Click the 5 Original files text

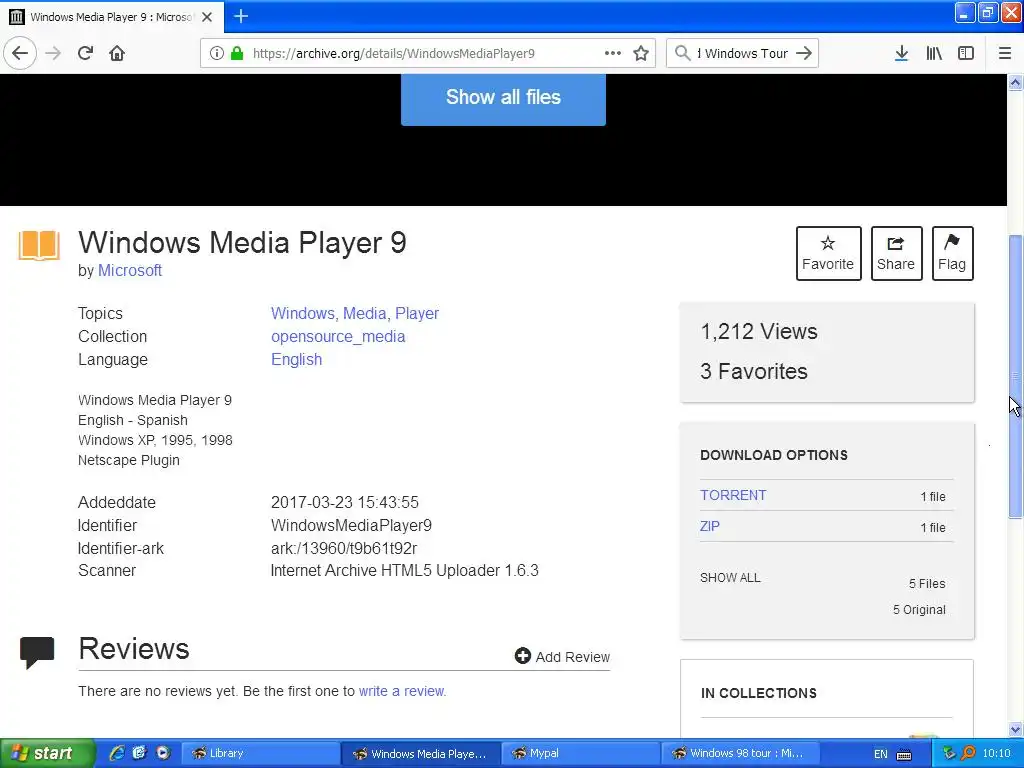(920, 610)
